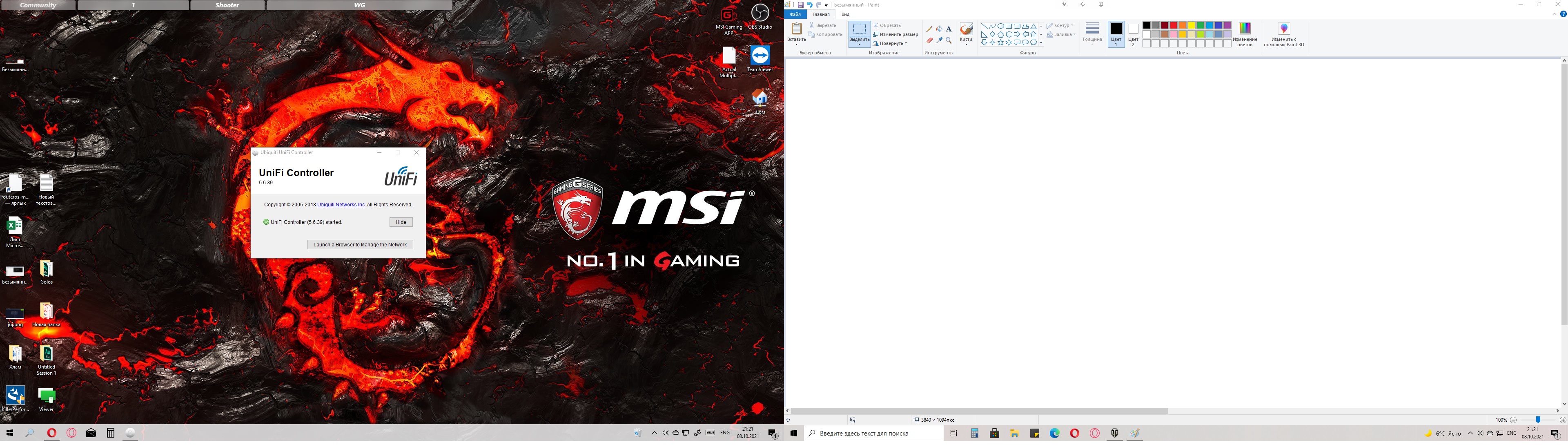
Task: Open Customize Quick Access Toolbar arrow
Action: (826, 5)
